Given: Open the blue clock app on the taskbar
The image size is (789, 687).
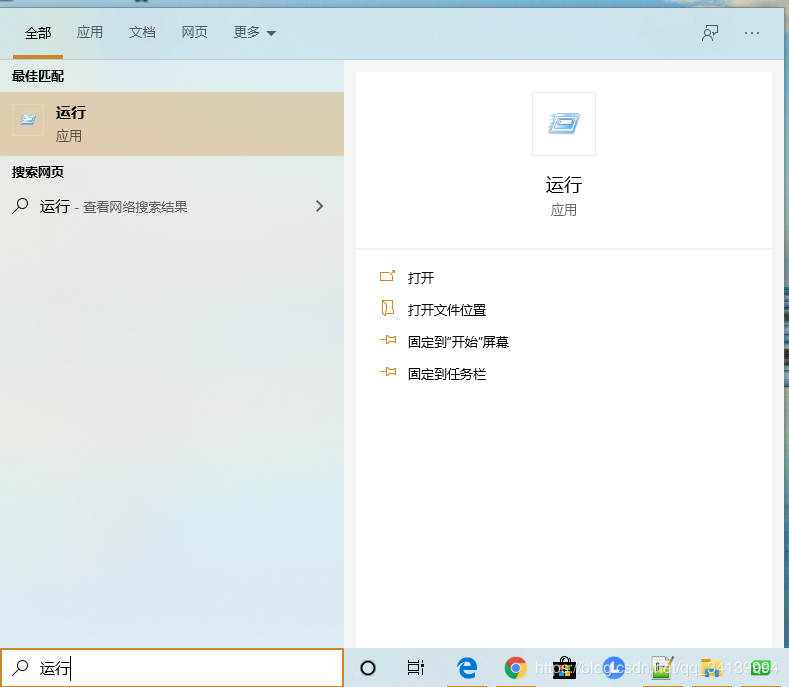Looking at the screenshot, I should tap(613, 668).
